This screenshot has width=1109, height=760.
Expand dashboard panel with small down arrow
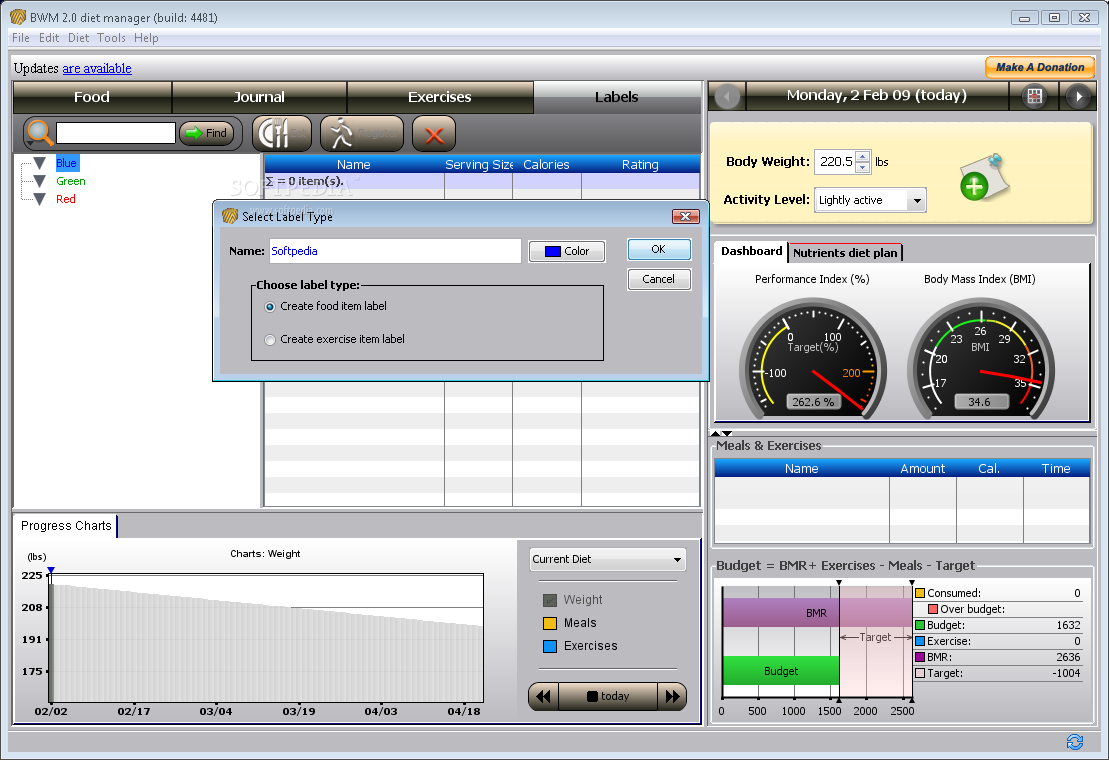[x=727, y=433]
